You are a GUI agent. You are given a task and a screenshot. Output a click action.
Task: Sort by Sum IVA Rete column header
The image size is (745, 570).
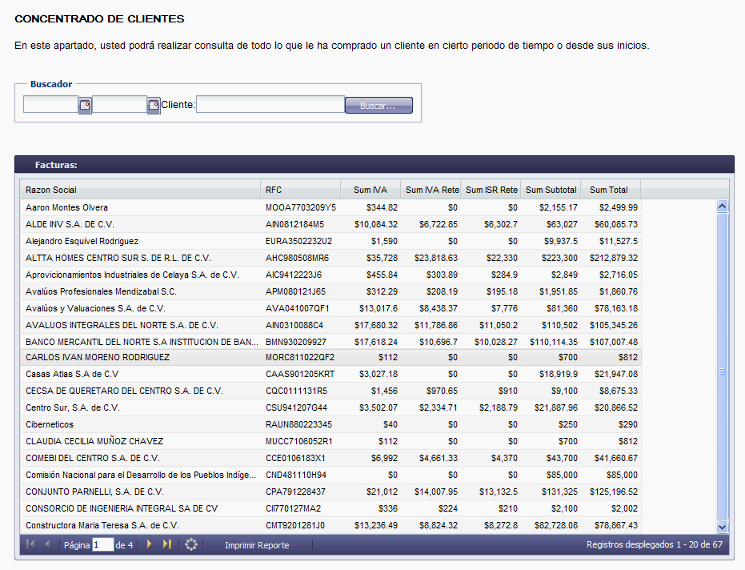pyautogui.click(x=431, y=190)
